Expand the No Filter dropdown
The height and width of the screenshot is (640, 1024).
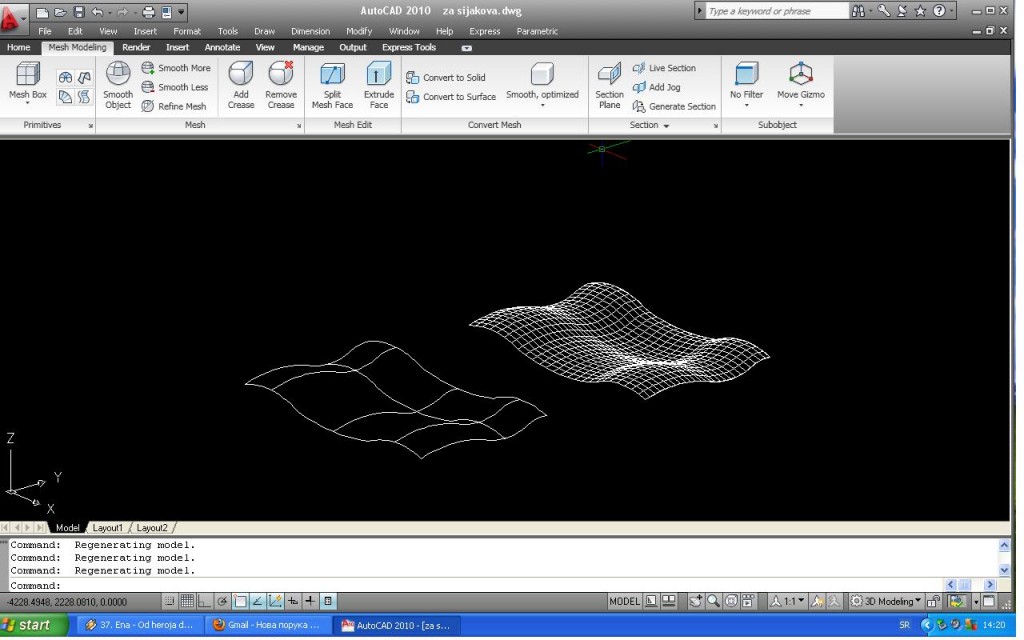pos(746,104)
